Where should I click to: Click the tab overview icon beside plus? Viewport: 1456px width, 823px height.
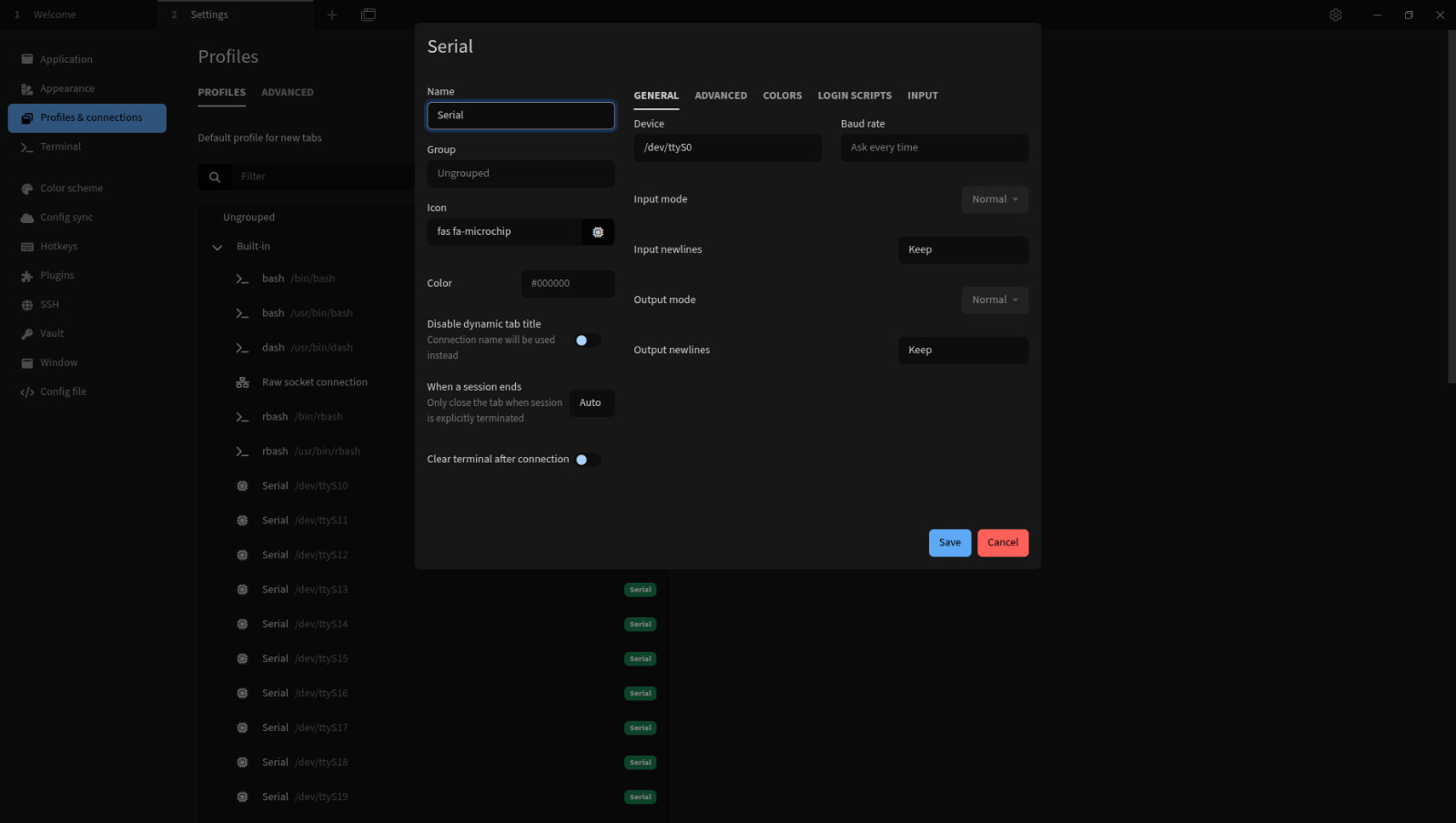(x=369, y=15)
